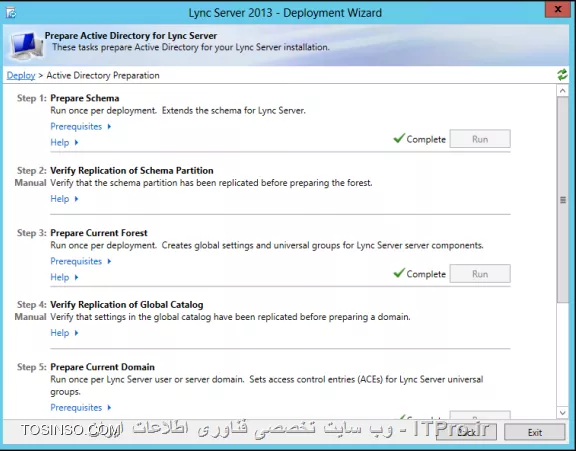The height and width of the screenshot is (451, 576).
Task: Expand Prerequisites under Prepare Current Forest
Action: [x=80, y=261]
